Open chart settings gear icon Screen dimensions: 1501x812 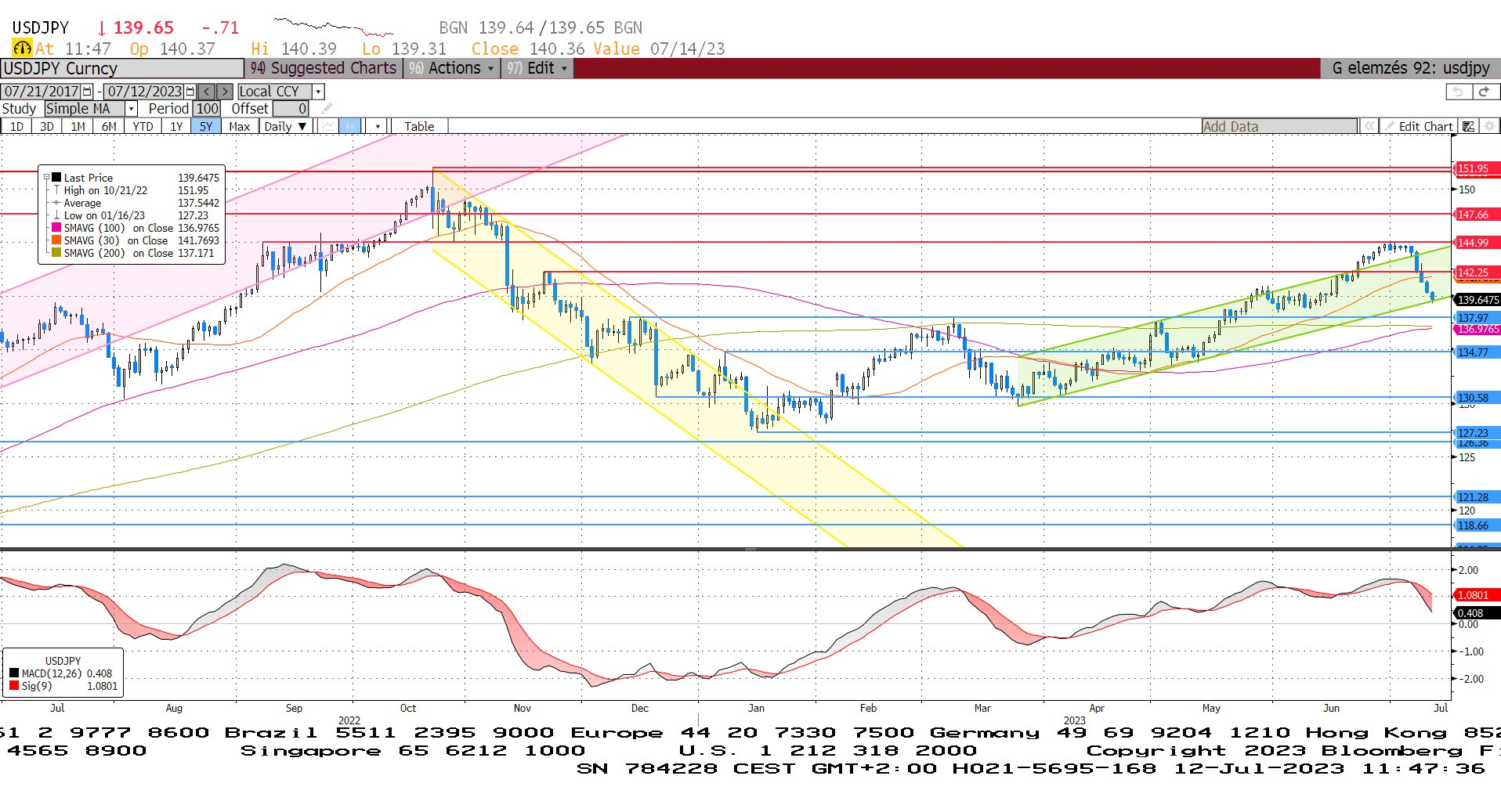click(x=1489, y=126)
